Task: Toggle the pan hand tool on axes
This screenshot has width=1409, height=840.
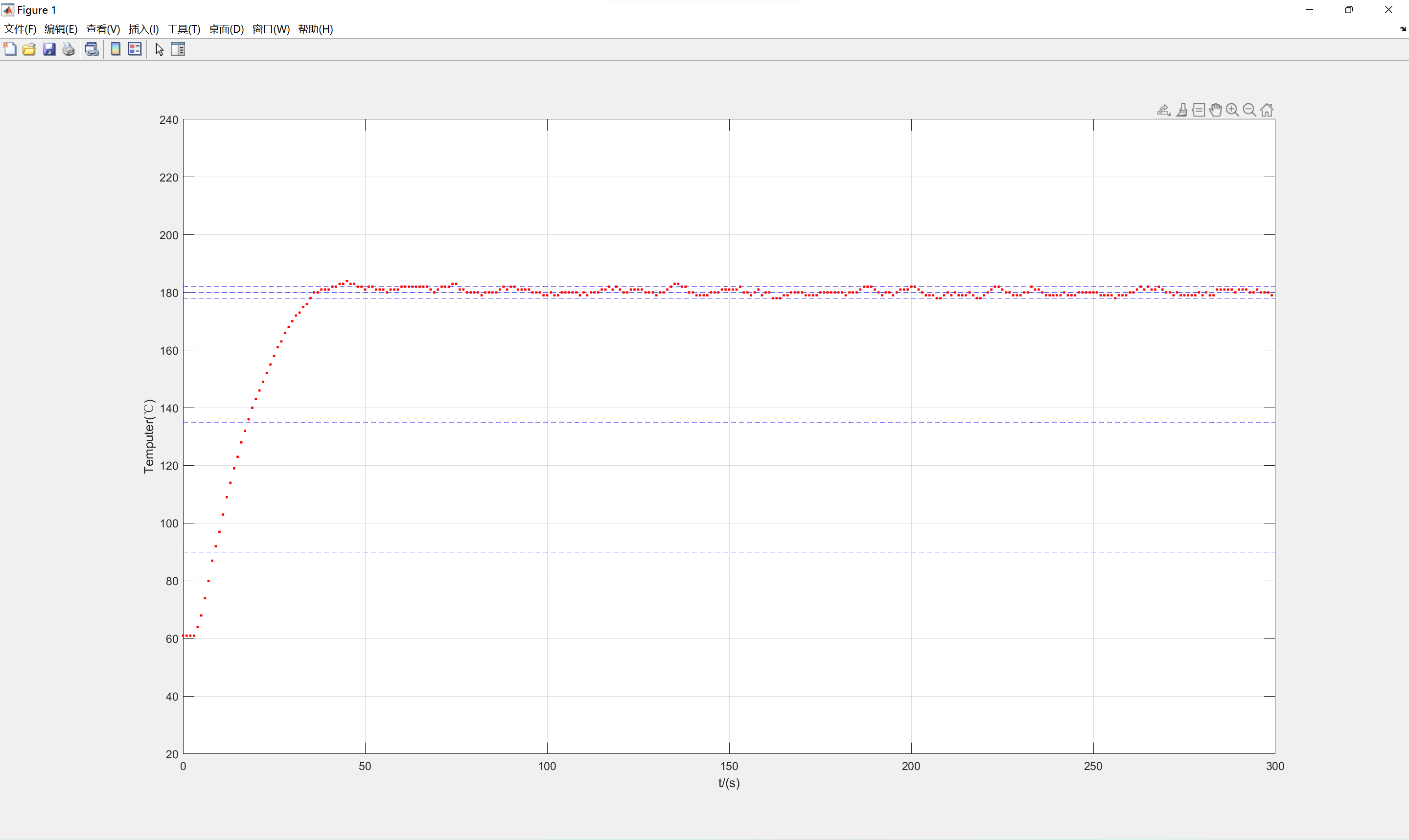Action: coord(1215,110)
